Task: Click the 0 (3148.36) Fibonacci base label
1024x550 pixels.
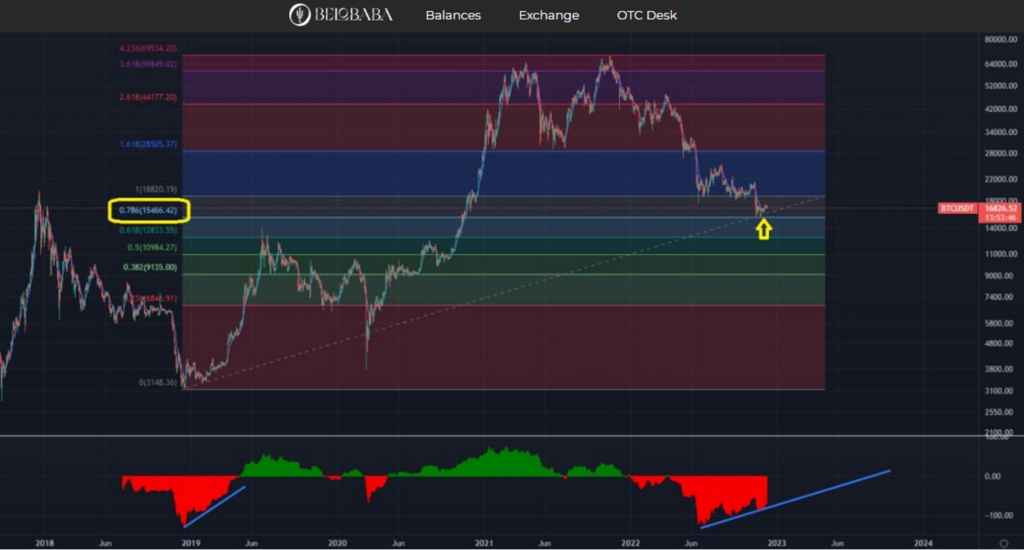Action: tap(156, 383)
